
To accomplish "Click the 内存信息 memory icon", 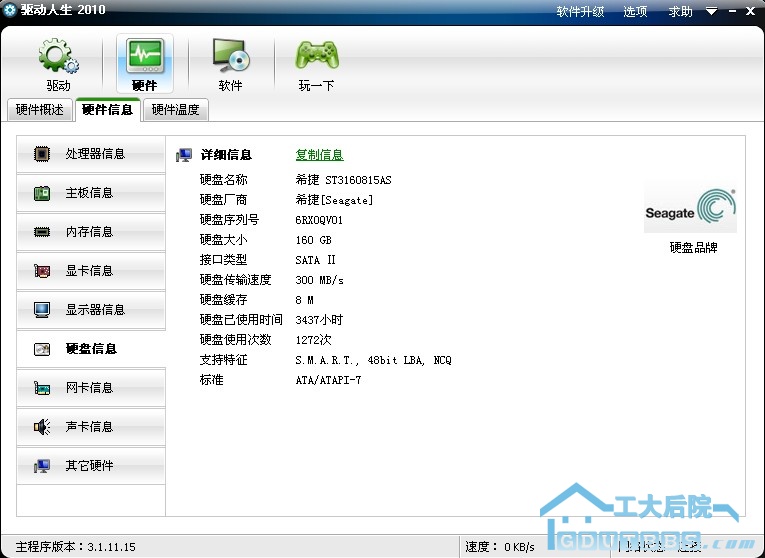I will [42, 232].
